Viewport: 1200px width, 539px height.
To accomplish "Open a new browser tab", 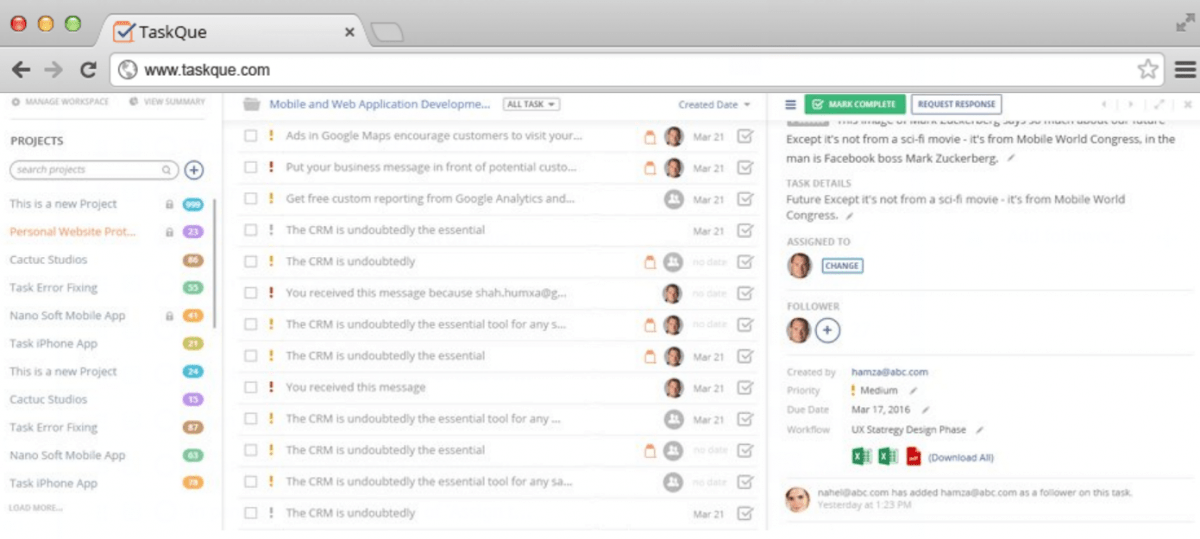I will (x=386, y=33).
